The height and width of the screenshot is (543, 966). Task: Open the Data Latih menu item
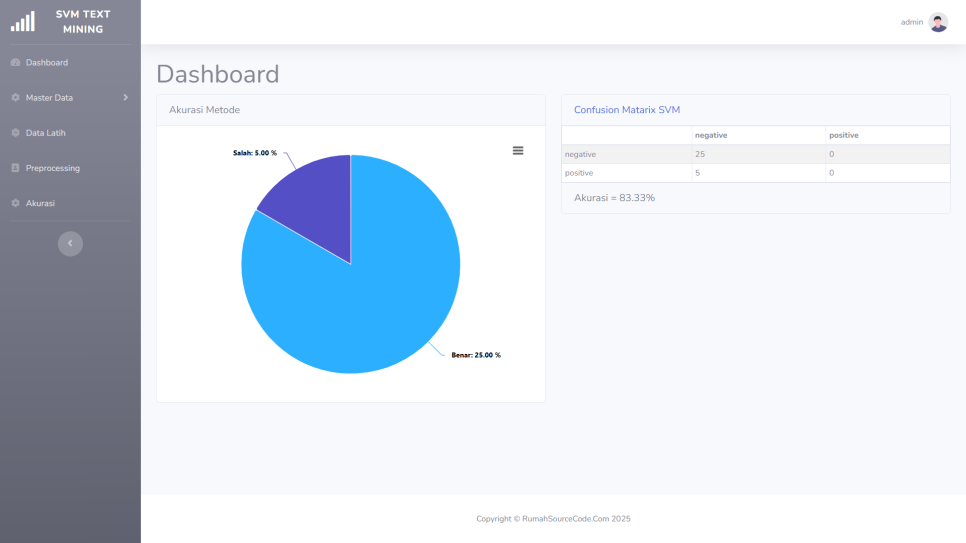pyautogui.click(x=46, y=133)
